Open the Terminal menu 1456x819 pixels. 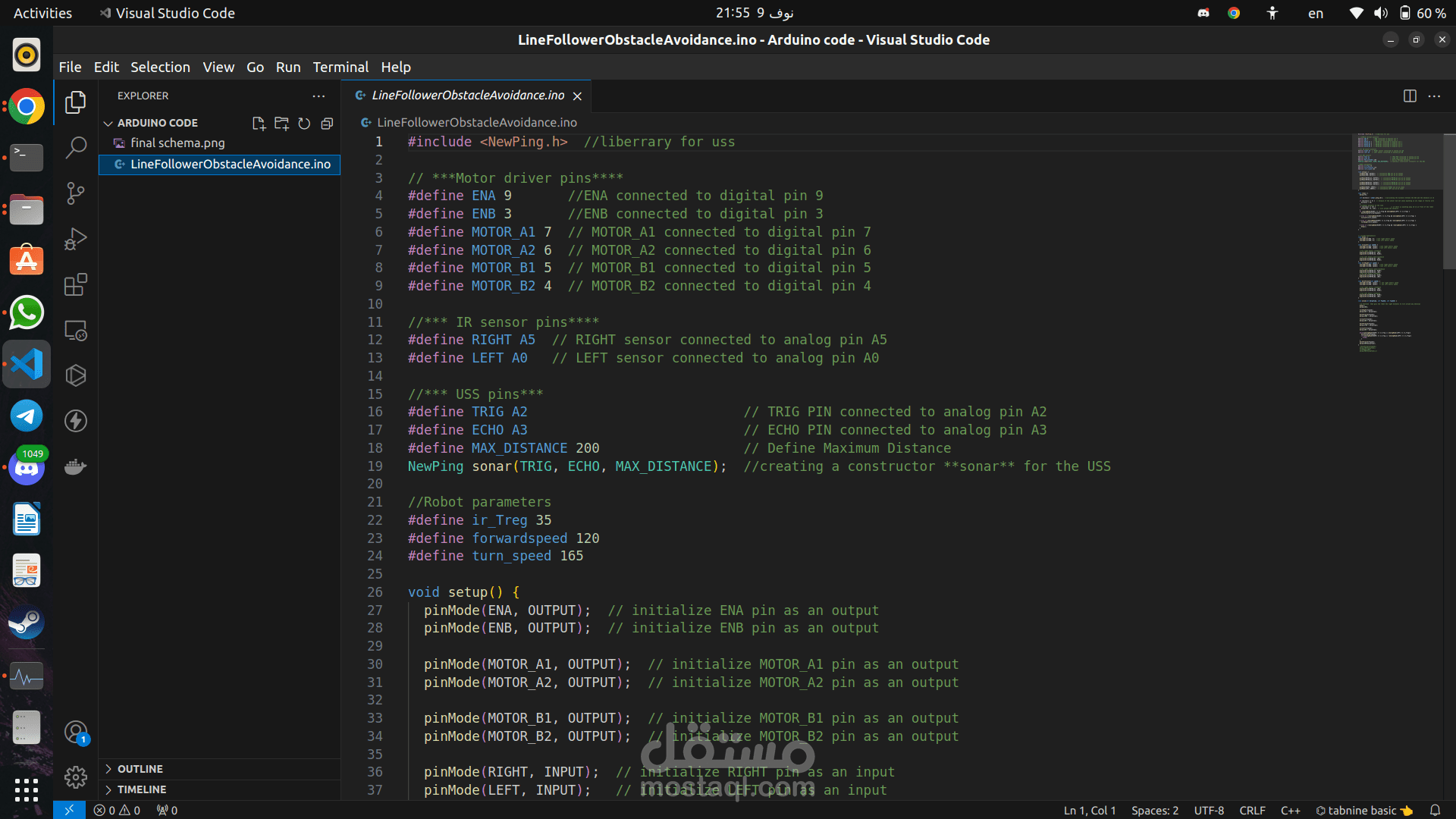pyautogui.click(x=340, y=67)
